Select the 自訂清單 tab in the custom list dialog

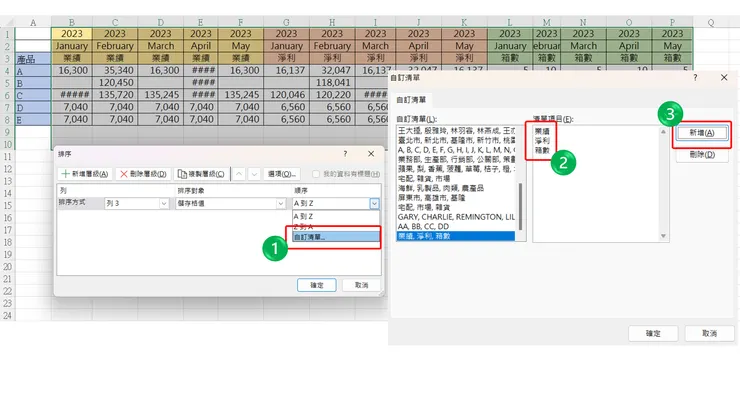pyautogui.click(x=411, y=100)
